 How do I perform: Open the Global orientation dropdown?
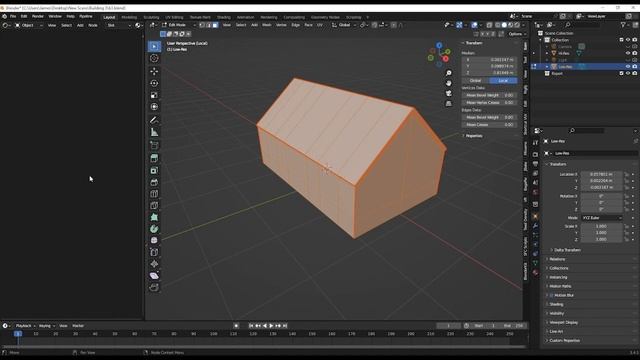344,25
